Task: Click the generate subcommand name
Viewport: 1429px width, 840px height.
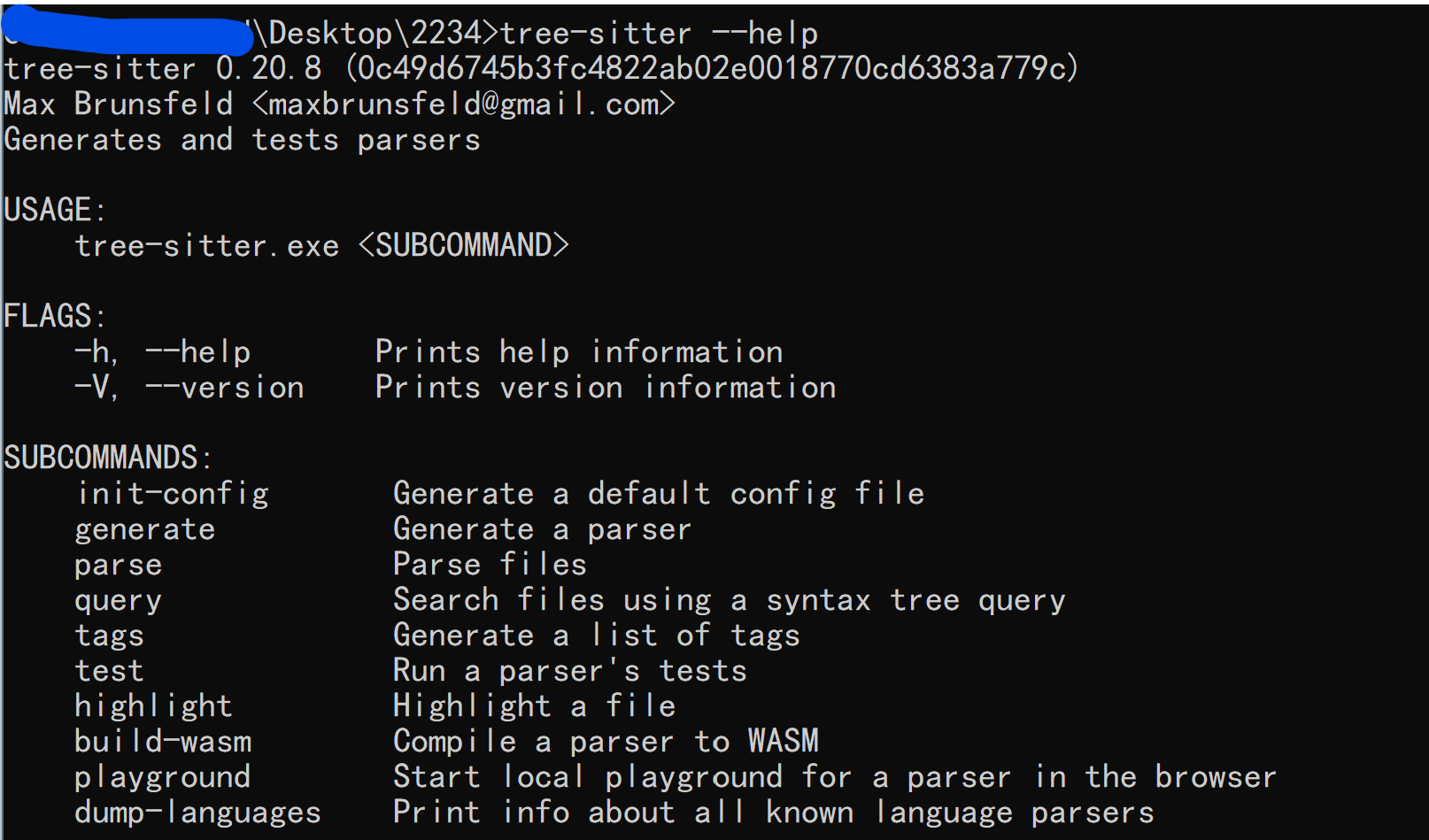Action: pyautogui.click(x=145, y=529)
